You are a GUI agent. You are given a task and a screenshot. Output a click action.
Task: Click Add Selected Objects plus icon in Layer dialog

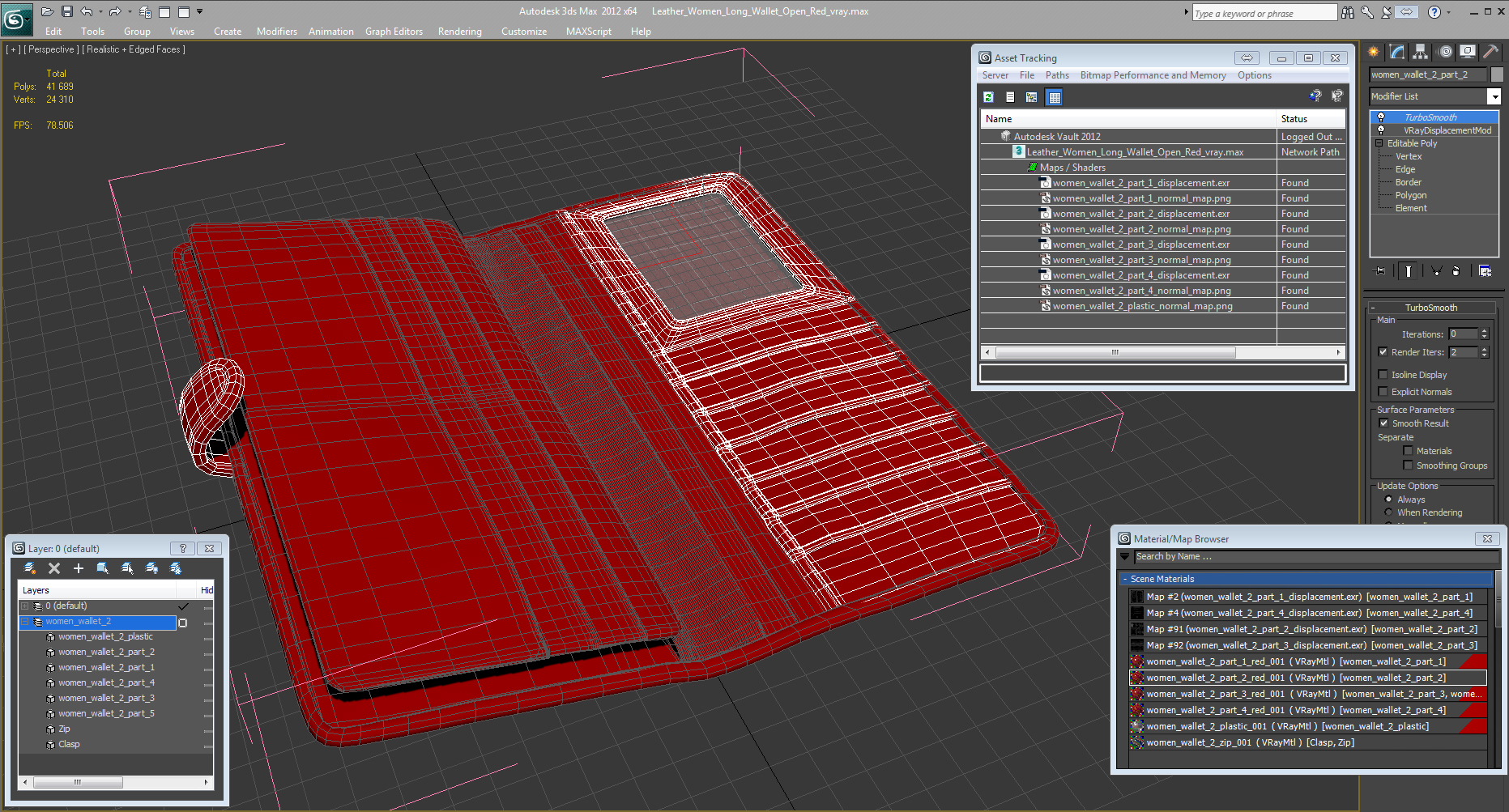pos(79,568)
